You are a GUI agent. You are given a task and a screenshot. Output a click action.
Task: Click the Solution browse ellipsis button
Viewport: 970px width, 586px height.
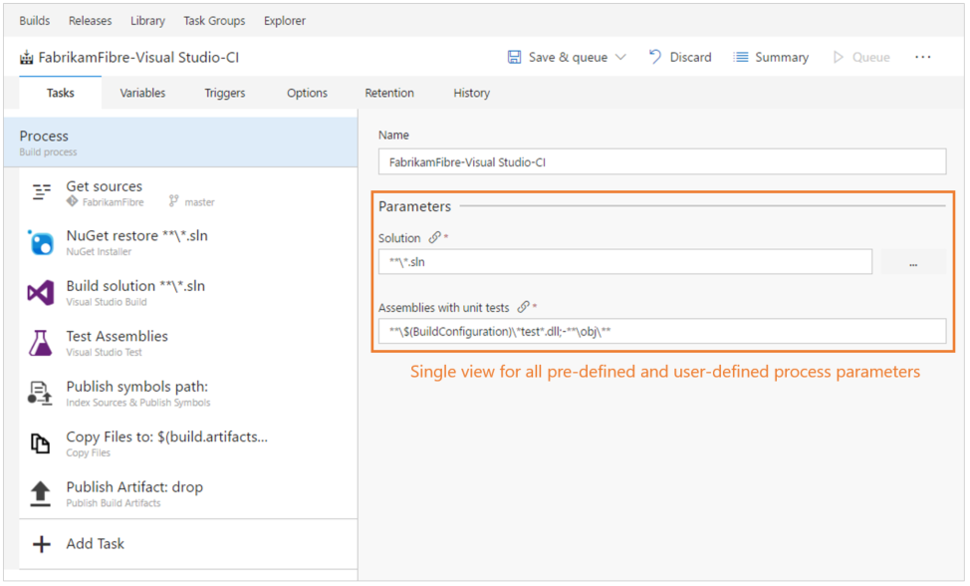pos(913,262)
